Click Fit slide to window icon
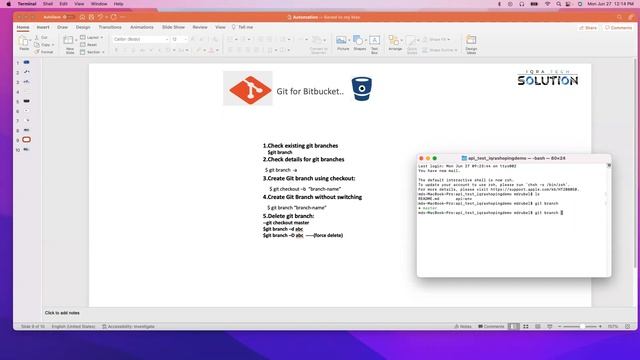The width and height of the screenshot is (640, 360). click(628, 327)
